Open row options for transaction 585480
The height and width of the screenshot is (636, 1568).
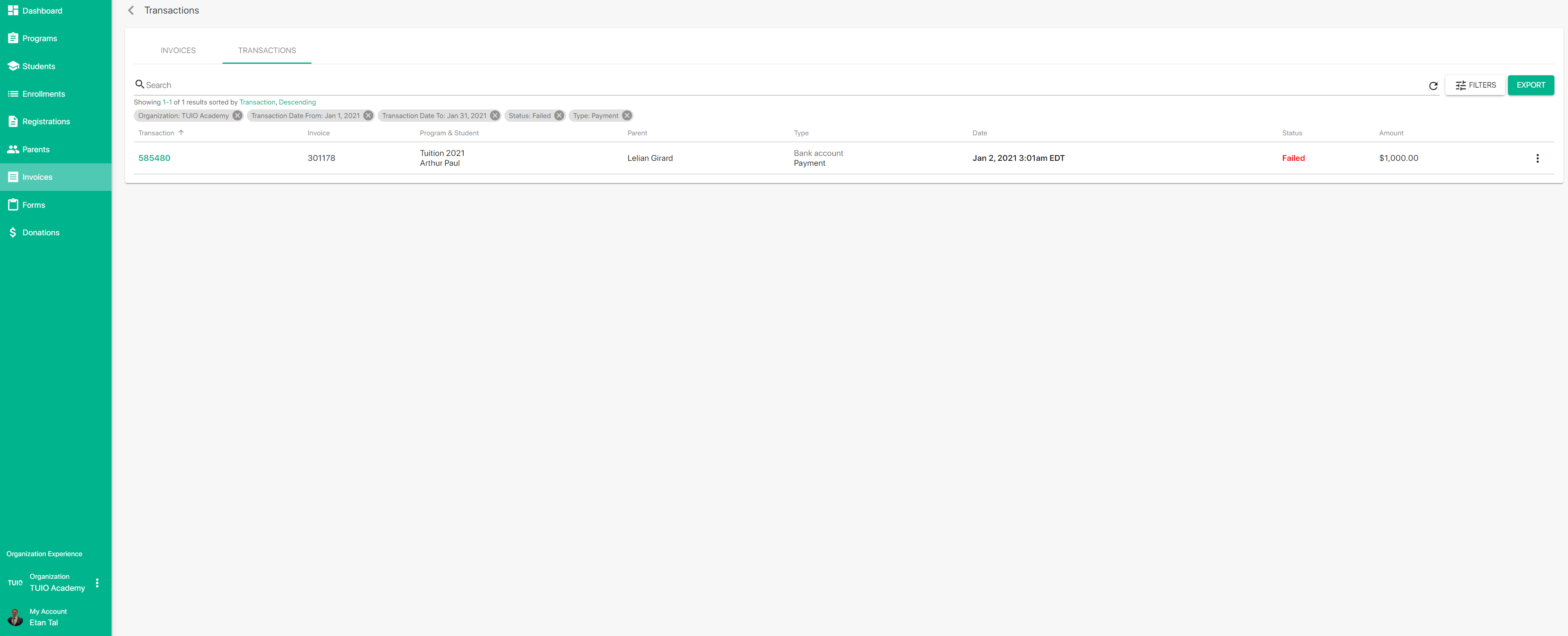point(1537,158)
